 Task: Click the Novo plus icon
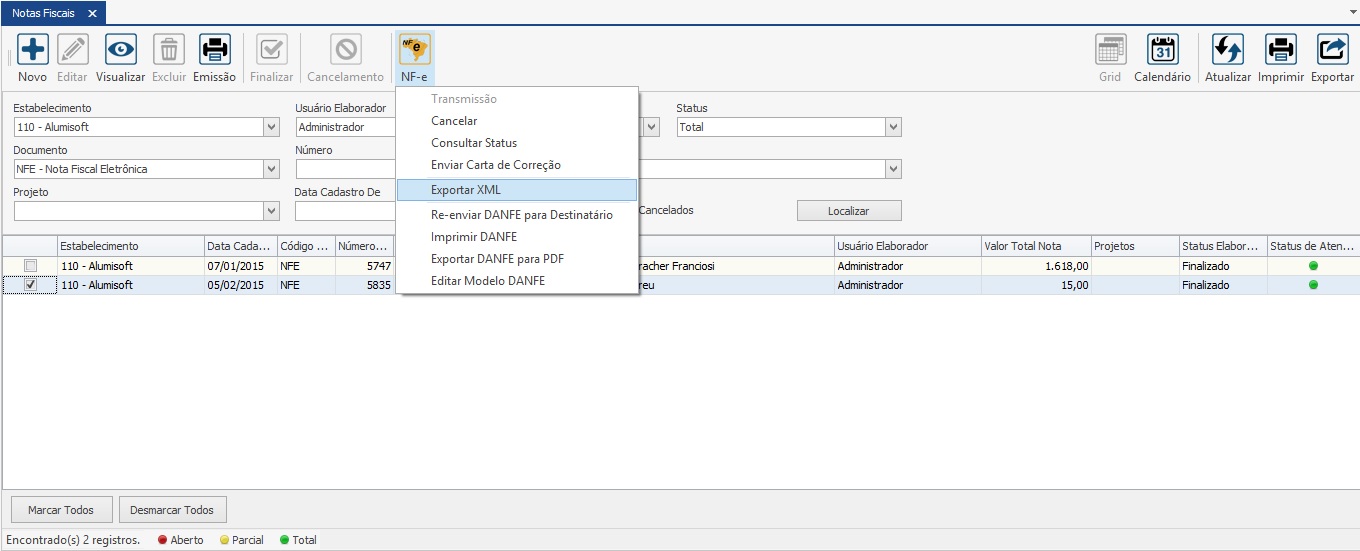[x=32, y=49]
